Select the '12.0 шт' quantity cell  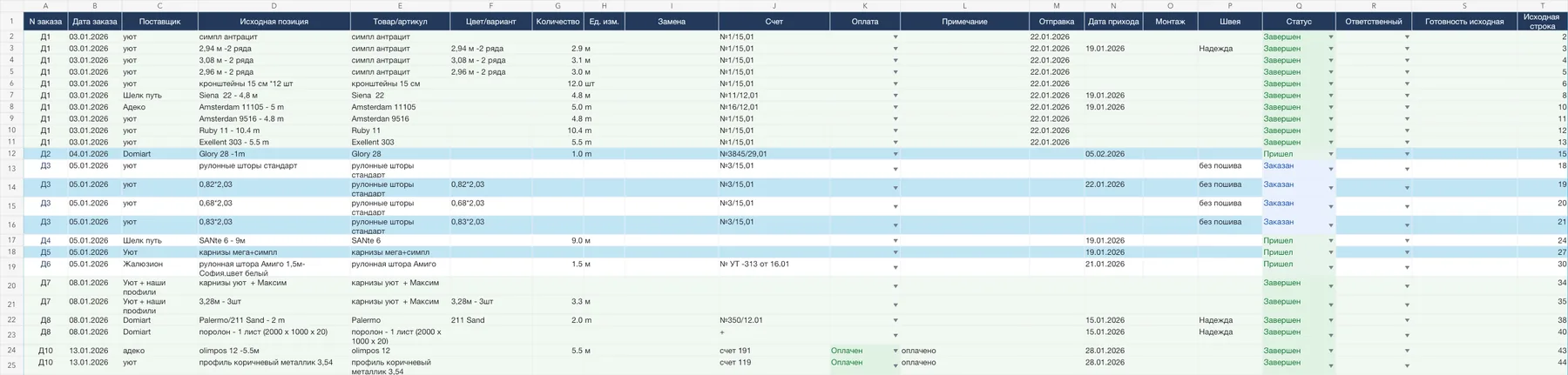coord(558,84)
